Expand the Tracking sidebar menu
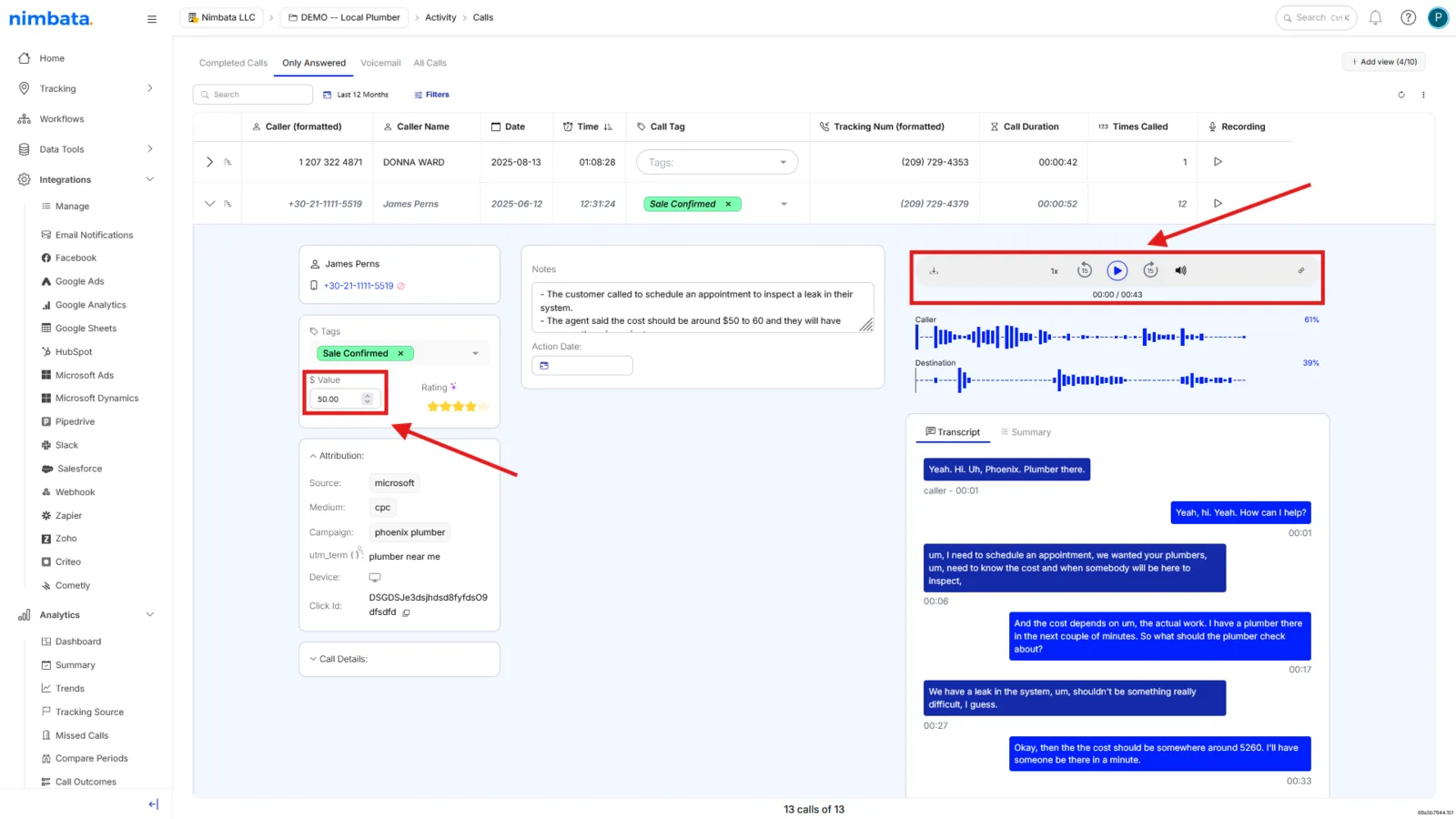This screenshot has height=819, width=1456. coord(86,88)
